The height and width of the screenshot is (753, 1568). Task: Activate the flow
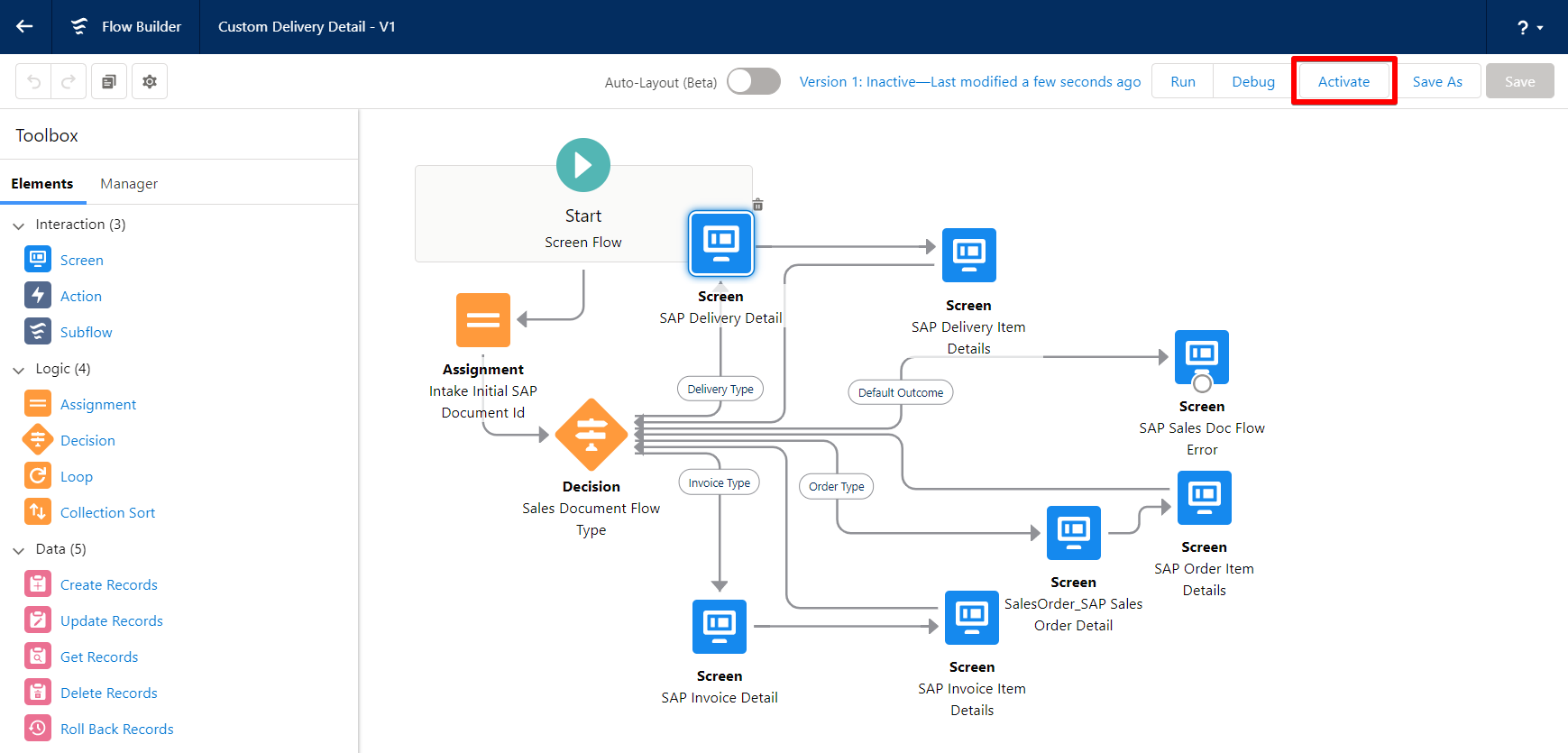(1343, 81)
